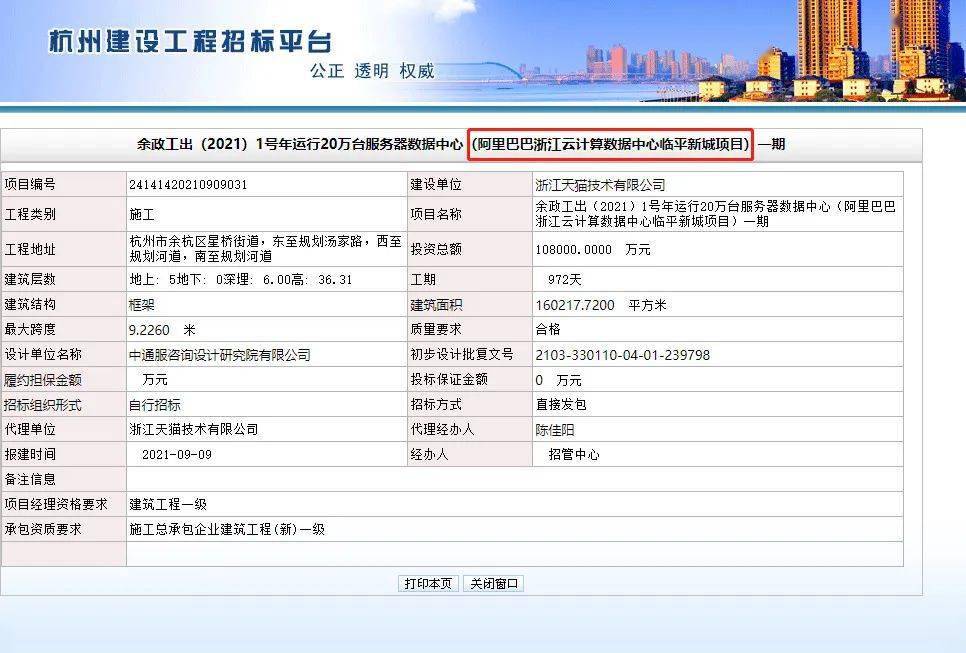966x653 pixels.
Task: Click the 项目编号 label cell
Action: (x=63, y=184)
